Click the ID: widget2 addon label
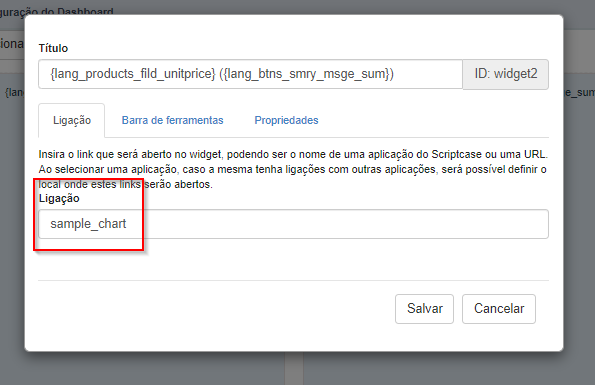Image resolution: width=595 pixels, height=385 pixels. pyautogui.click(x=506, y=74)
